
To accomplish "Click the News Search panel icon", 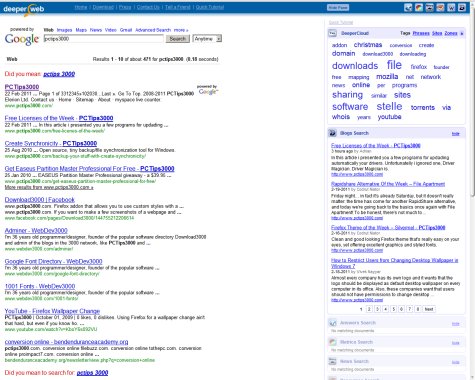I will (332, 361).
